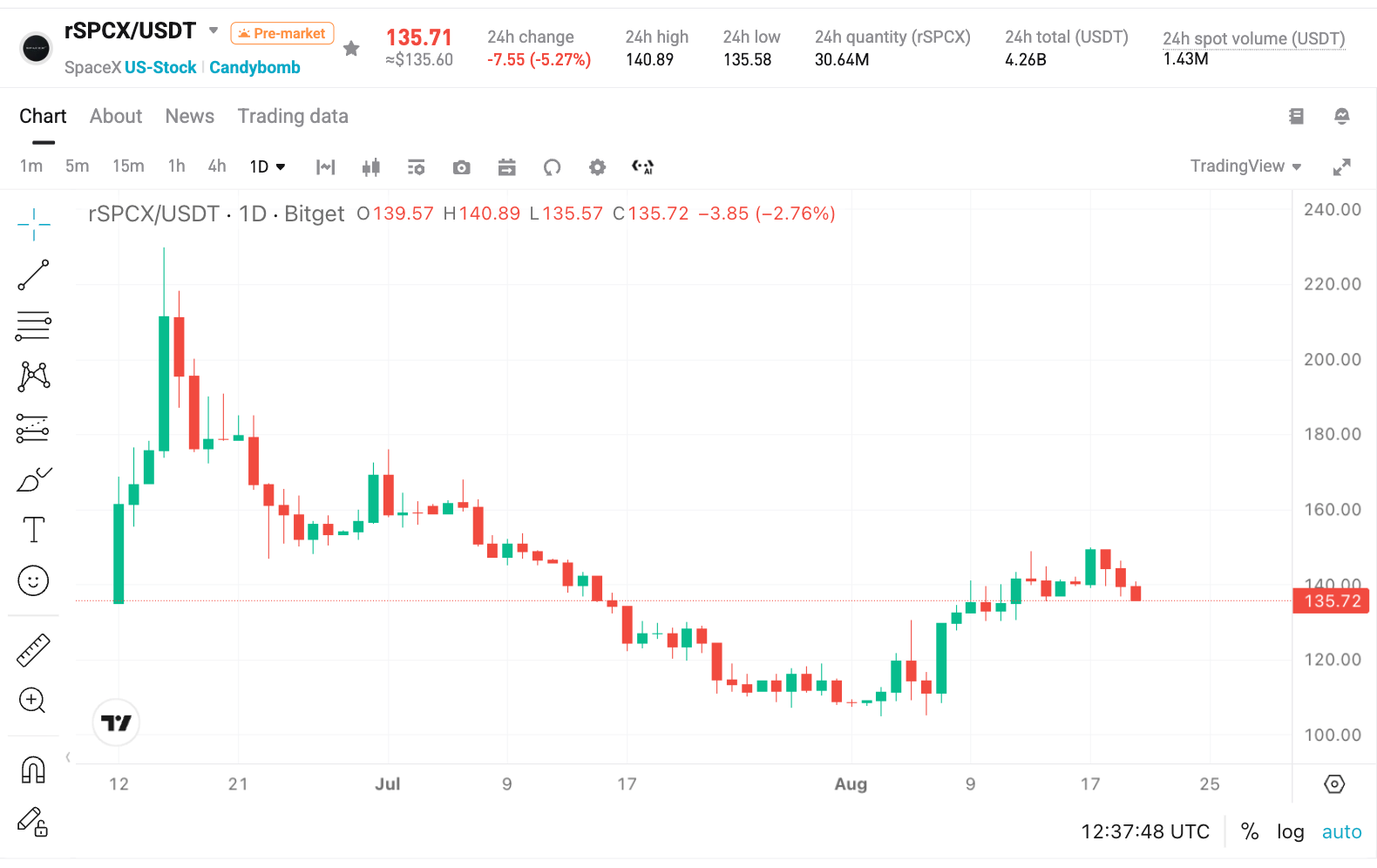Change the candlestick chart type
This screenshot has width=1377, height=868.
(x=371, y=167)
